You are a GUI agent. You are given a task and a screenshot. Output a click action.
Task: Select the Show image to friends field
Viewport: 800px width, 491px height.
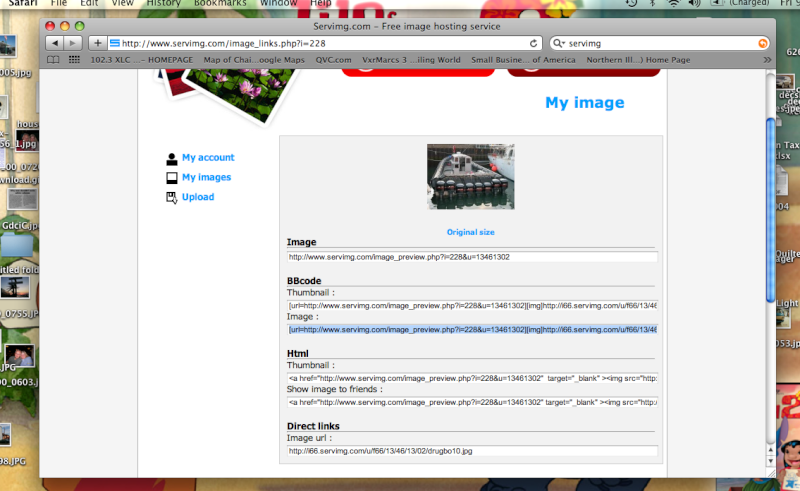click(x=472, y=402)
